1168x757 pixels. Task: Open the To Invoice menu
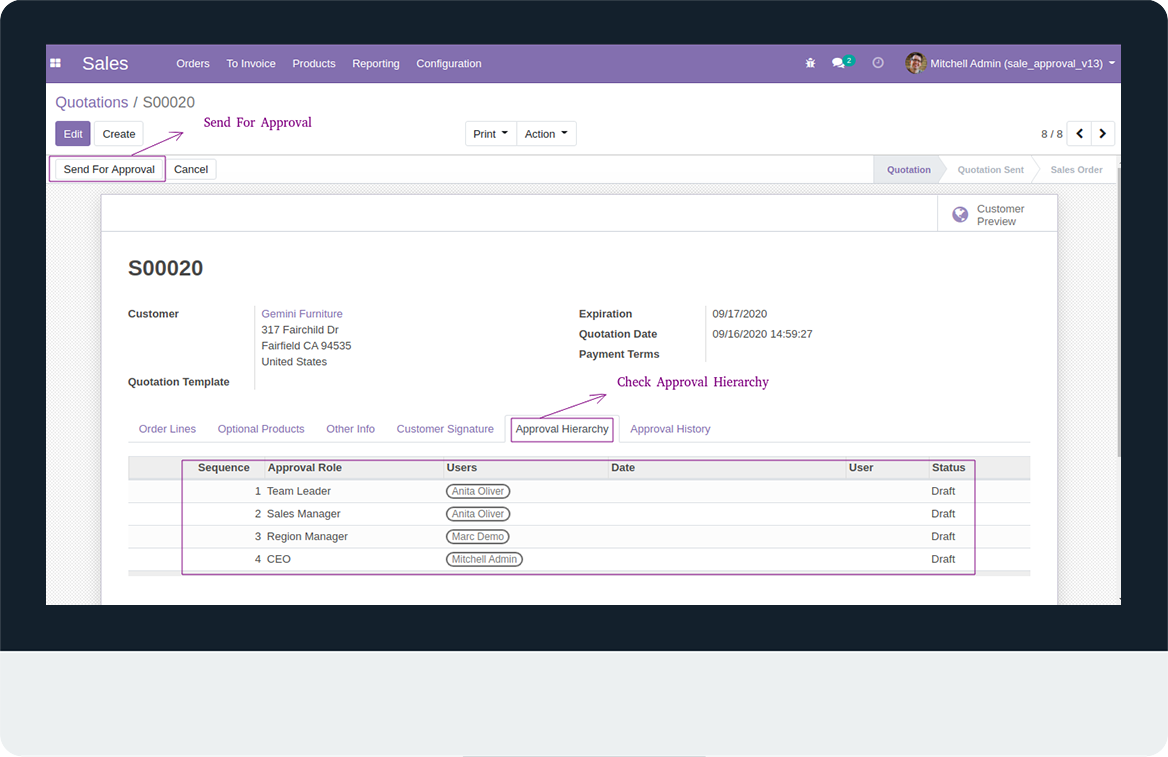click(251, 63)
